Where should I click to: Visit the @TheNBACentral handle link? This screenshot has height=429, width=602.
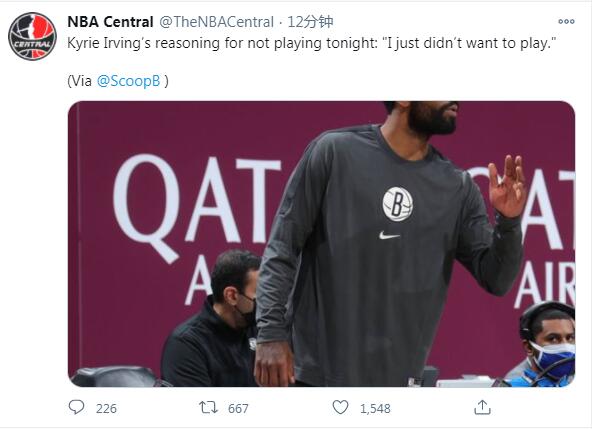pyautogui.click(x=213, y=21)
